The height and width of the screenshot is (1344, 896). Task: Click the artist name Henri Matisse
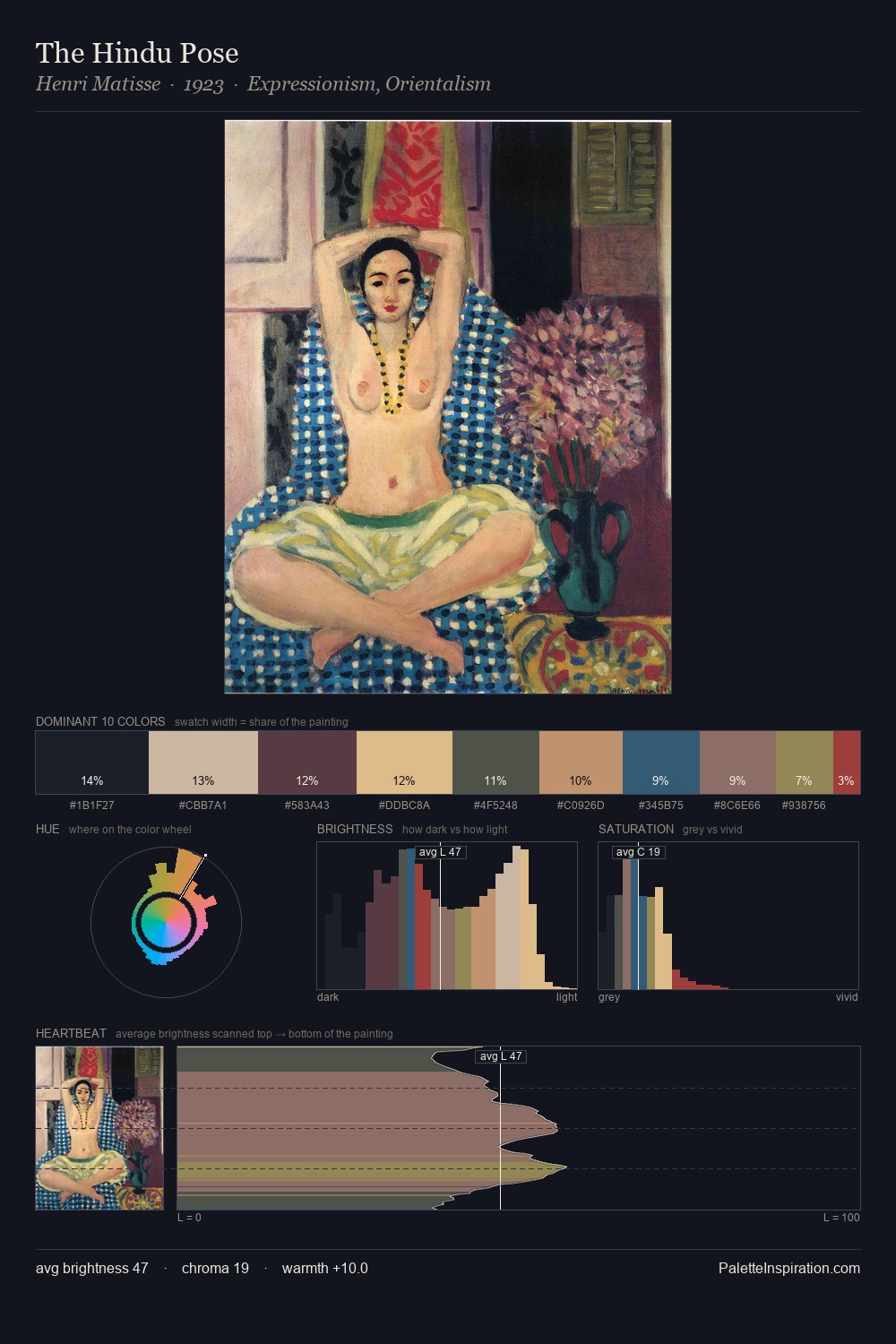(98, 84)
